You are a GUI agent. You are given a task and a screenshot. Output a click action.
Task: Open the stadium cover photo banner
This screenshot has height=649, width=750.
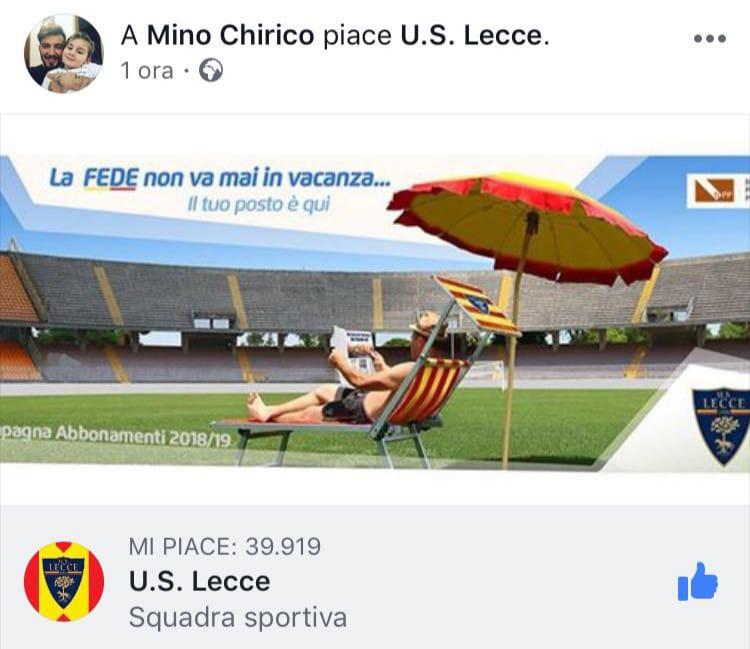[x=375, y=313]
